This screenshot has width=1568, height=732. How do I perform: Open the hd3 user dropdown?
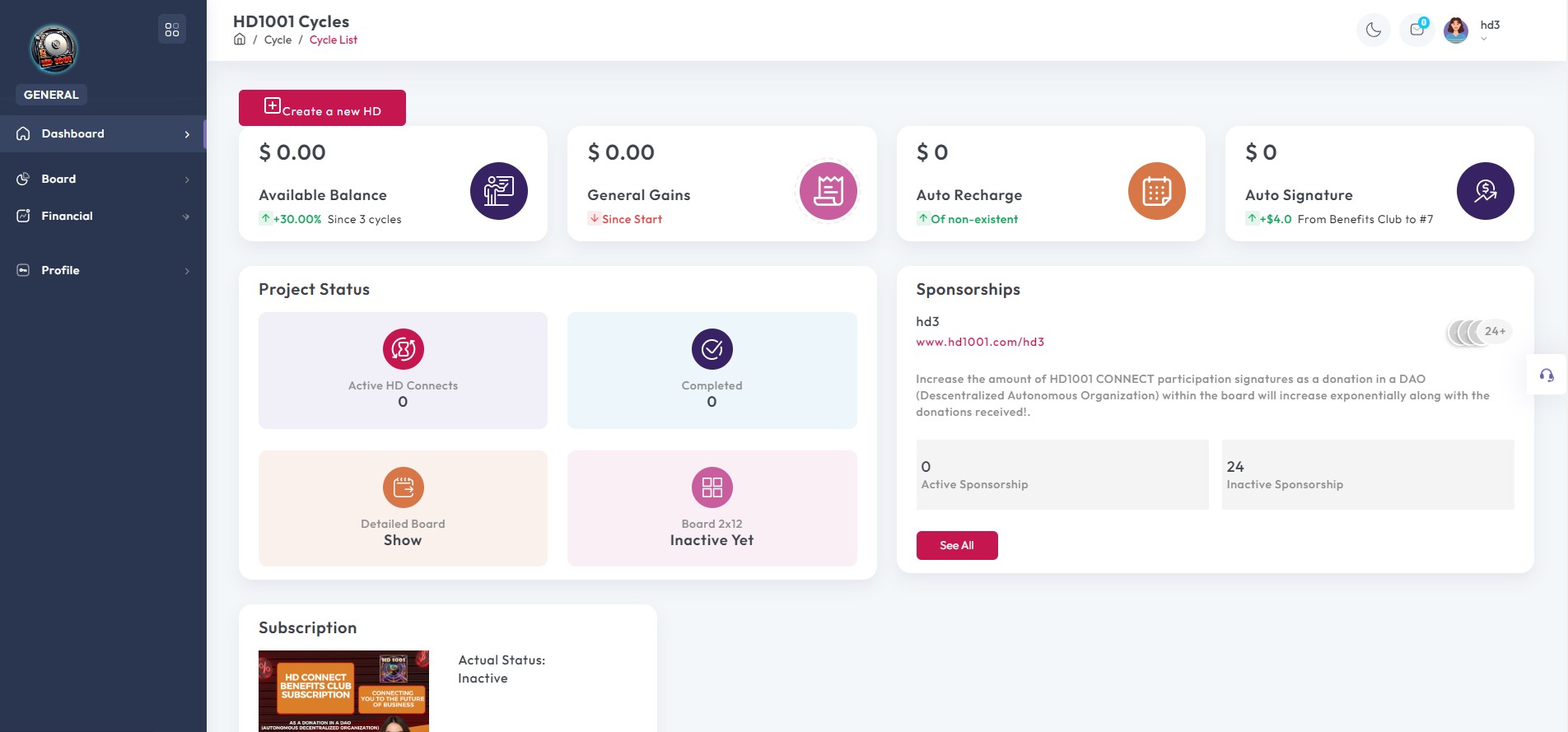pos(1489,30)
